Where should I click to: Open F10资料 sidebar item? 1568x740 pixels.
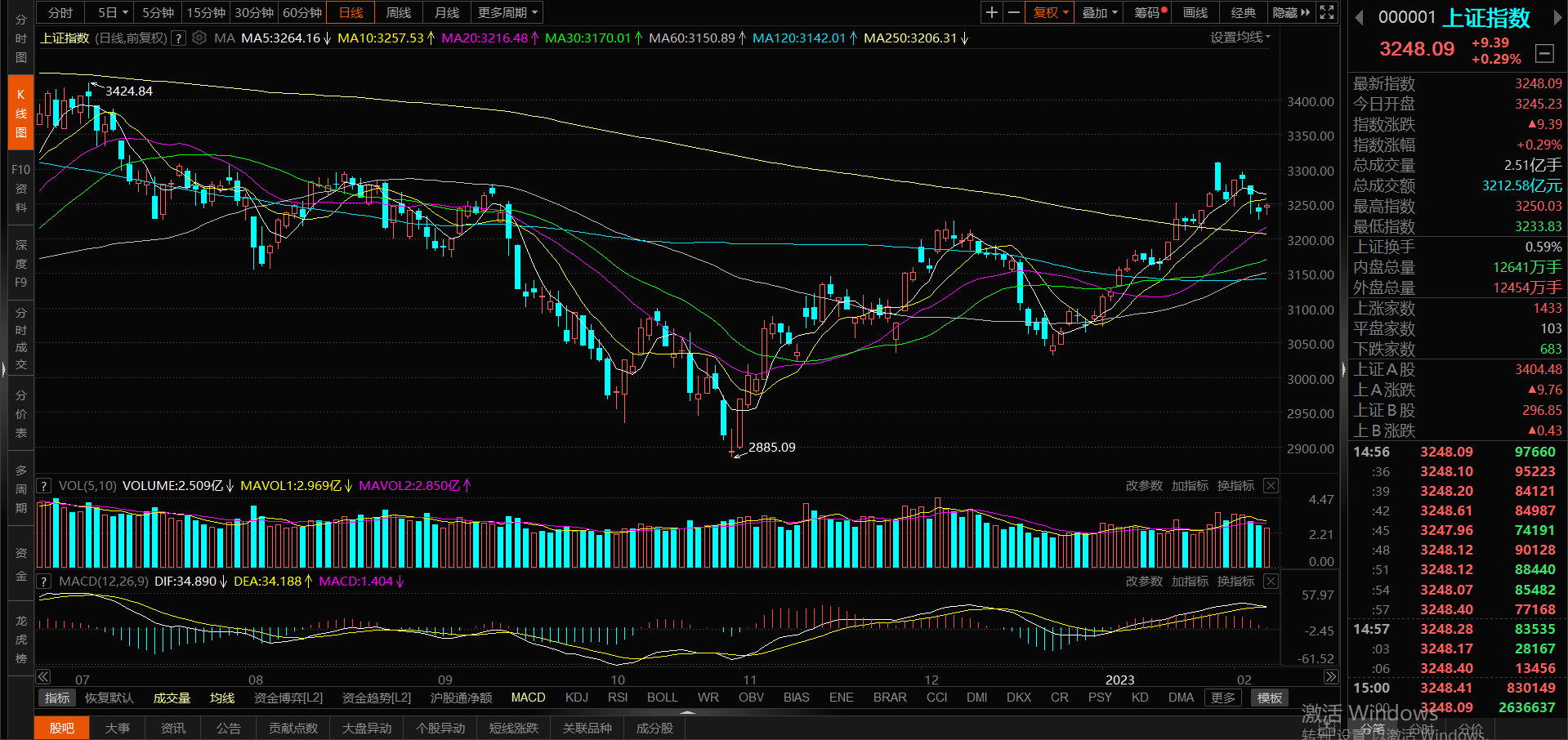tap(20, 189)
